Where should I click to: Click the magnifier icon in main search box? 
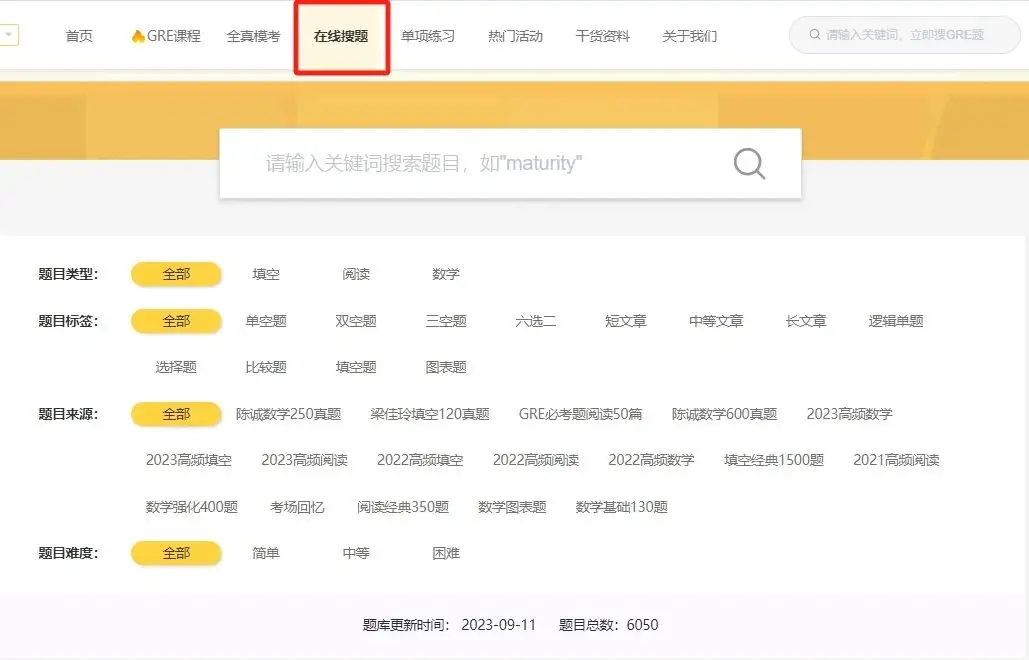(x=749, y=164)
